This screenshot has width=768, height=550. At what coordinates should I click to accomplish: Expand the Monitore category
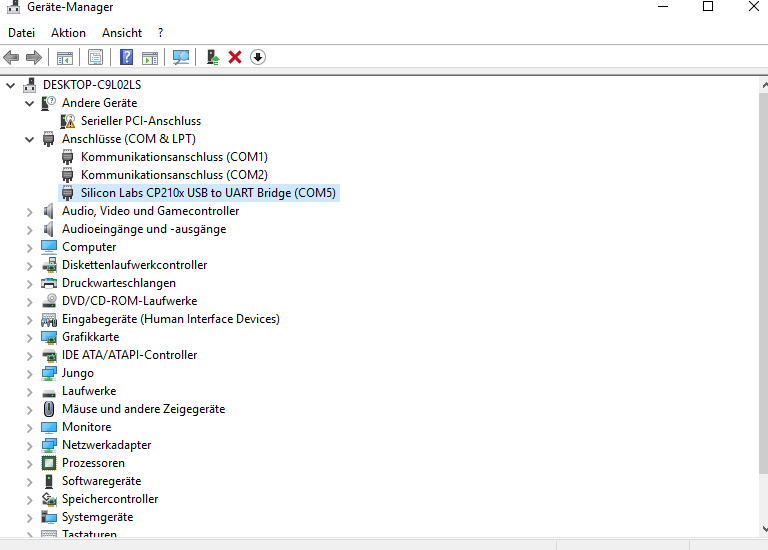[x=29, y=428]
